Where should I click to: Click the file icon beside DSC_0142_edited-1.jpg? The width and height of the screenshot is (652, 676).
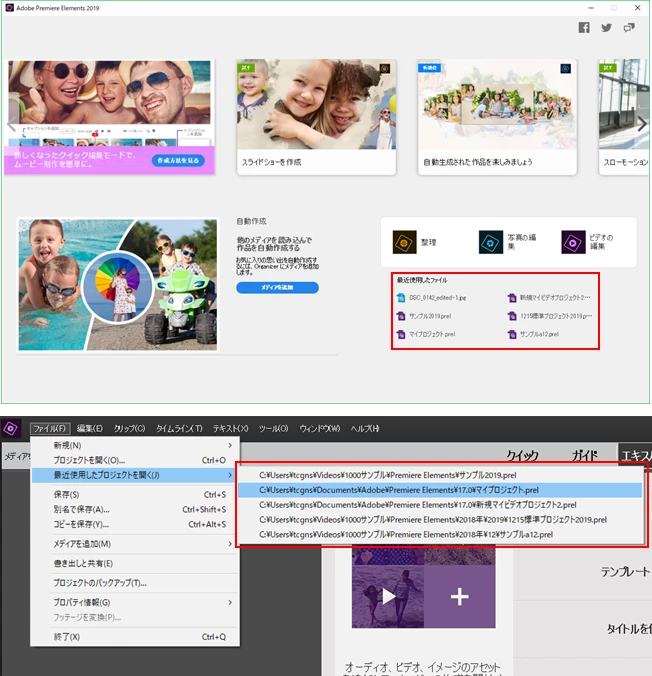coord(401,297)
